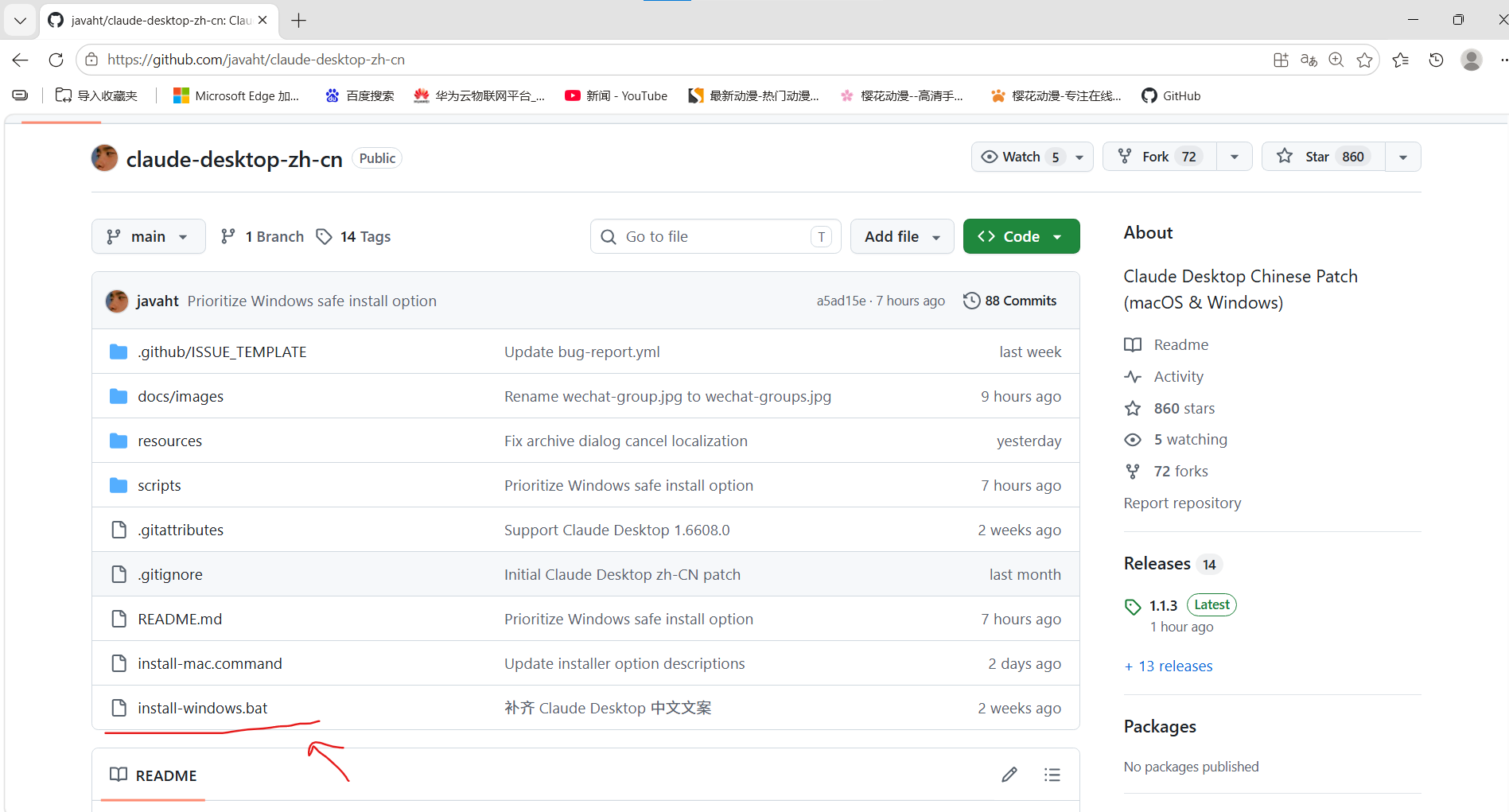Open commit 'Fix archive dialog cancel localization'
The height and width of the screenshot is (812, 1509).
(x=626, y=441)
